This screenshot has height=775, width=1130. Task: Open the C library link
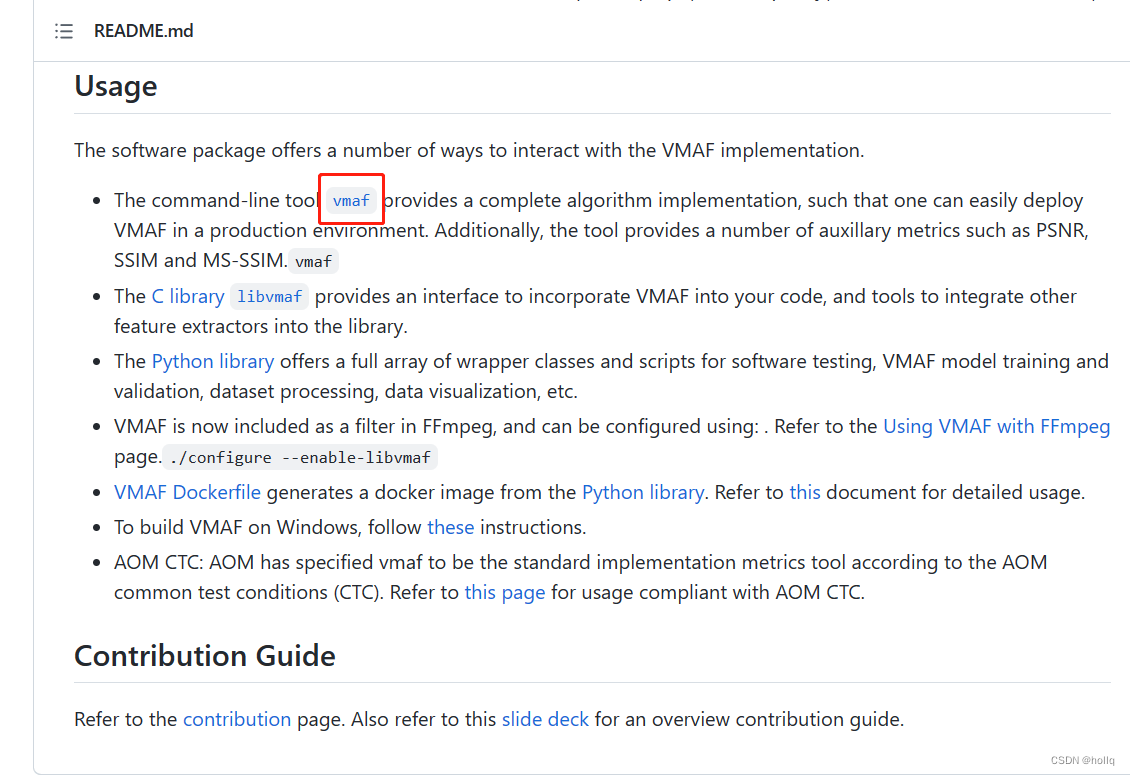[x=188, y=296]
